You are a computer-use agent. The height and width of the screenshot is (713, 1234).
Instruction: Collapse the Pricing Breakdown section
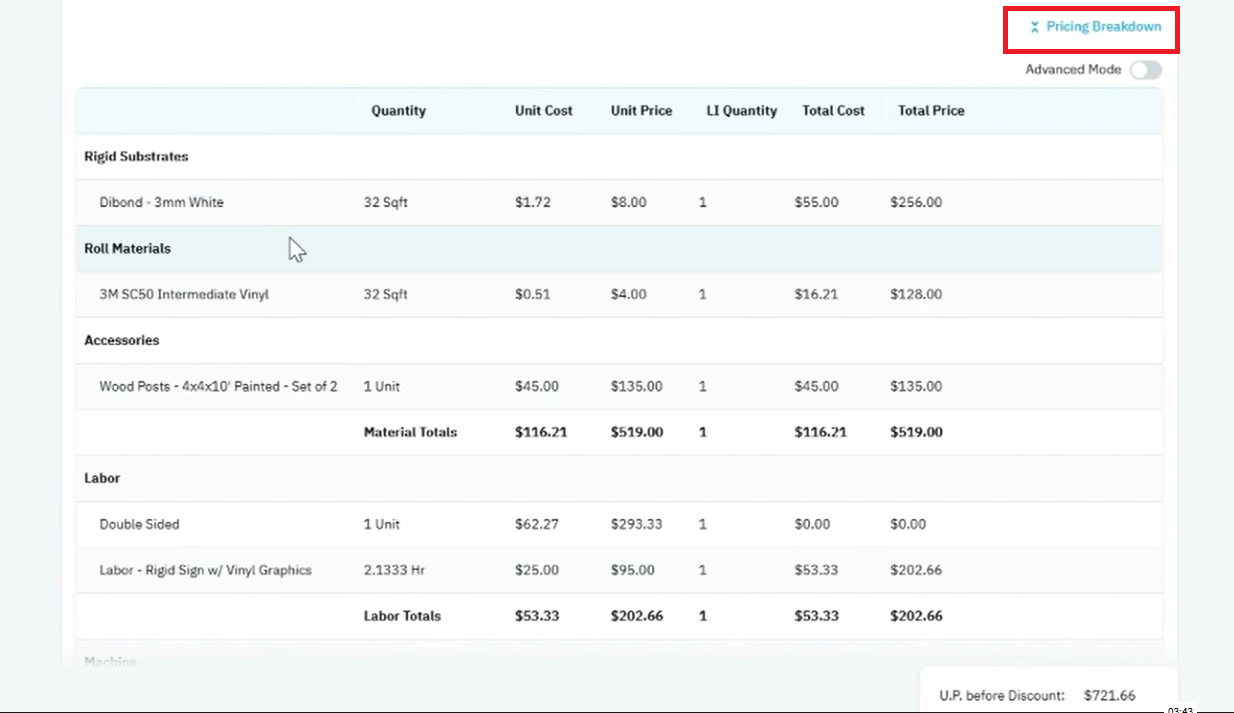pos(1094,27)
